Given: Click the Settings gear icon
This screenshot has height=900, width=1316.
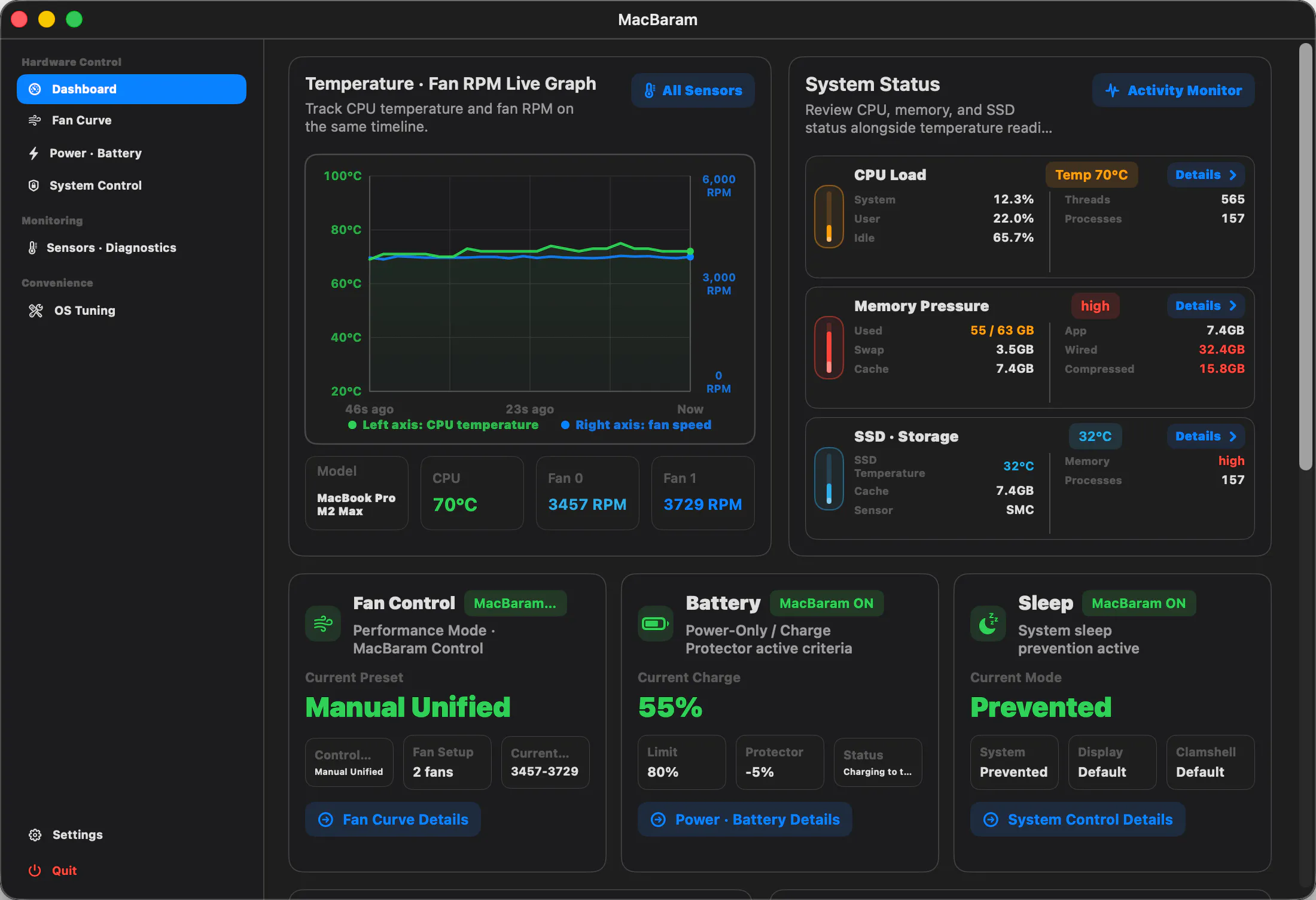Looking at the screenshot, I should [35, 835].
